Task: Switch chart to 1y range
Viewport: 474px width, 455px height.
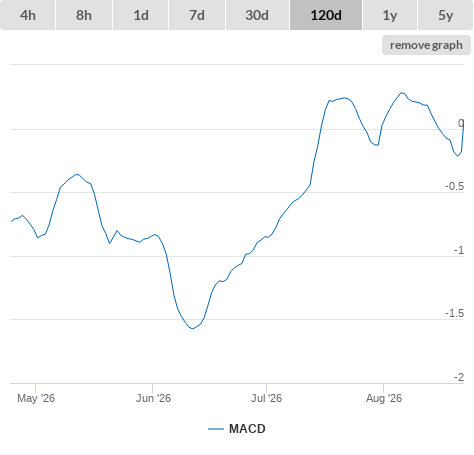Action: pyautogui.click(x=390, y=15)
